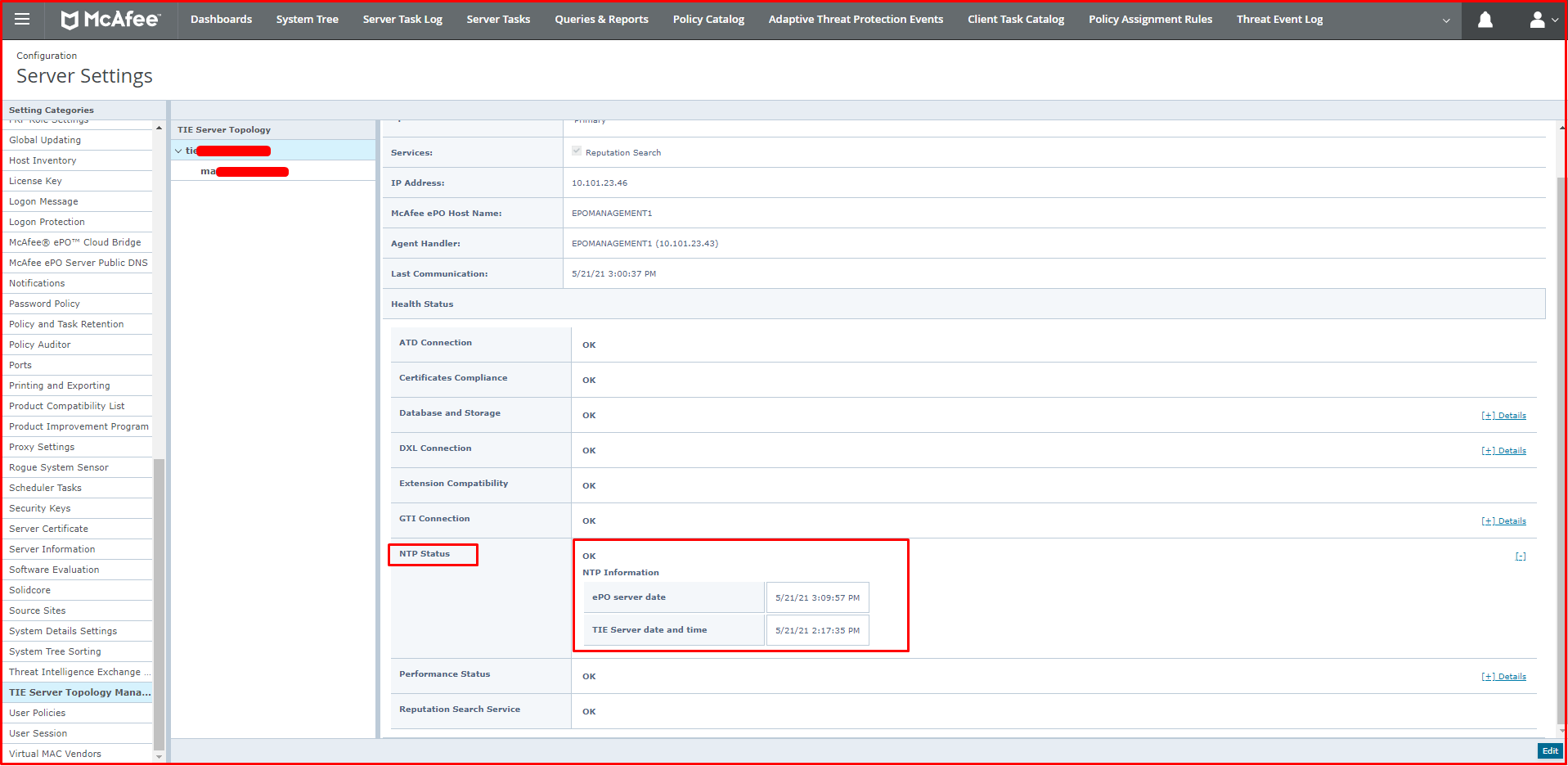Screen dimensions: 1568x766
Task: Open Server Tasks
Action: [498, 19]
